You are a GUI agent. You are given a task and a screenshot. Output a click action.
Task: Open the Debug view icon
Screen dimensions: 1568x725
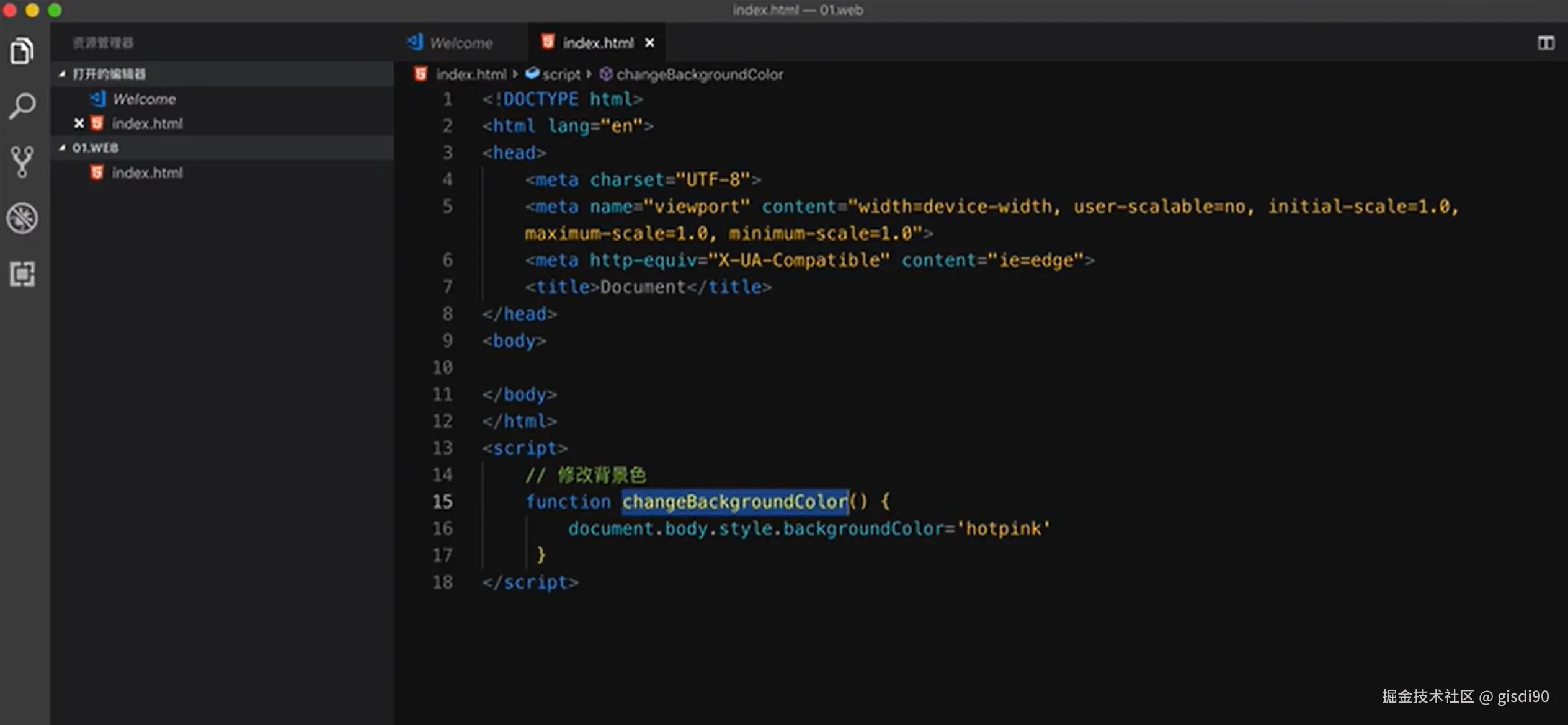(x=22, y=218)
